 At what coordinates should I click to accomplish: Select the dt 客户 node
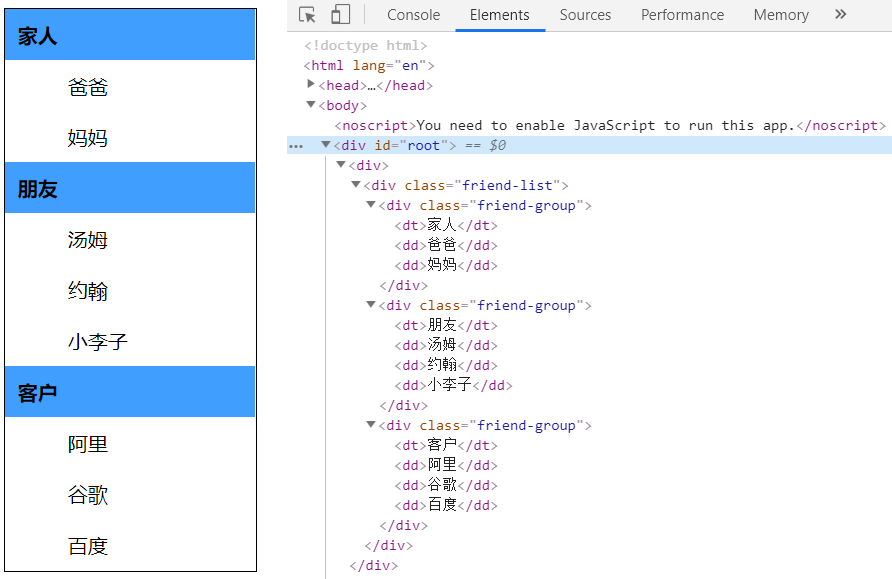coord(446,445)
